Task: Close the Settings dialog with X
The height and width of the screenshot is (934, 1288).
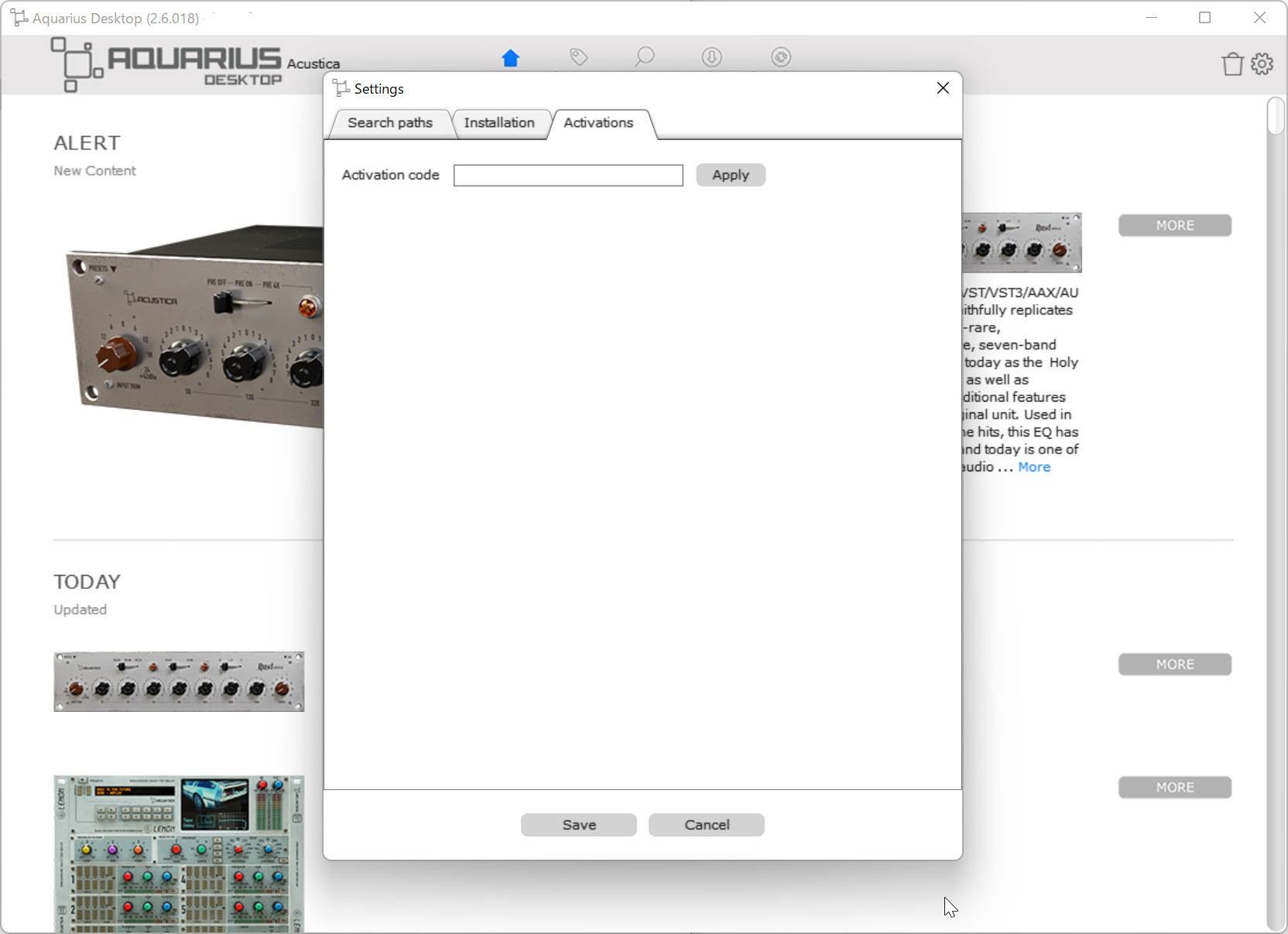Action: (943, 88)
